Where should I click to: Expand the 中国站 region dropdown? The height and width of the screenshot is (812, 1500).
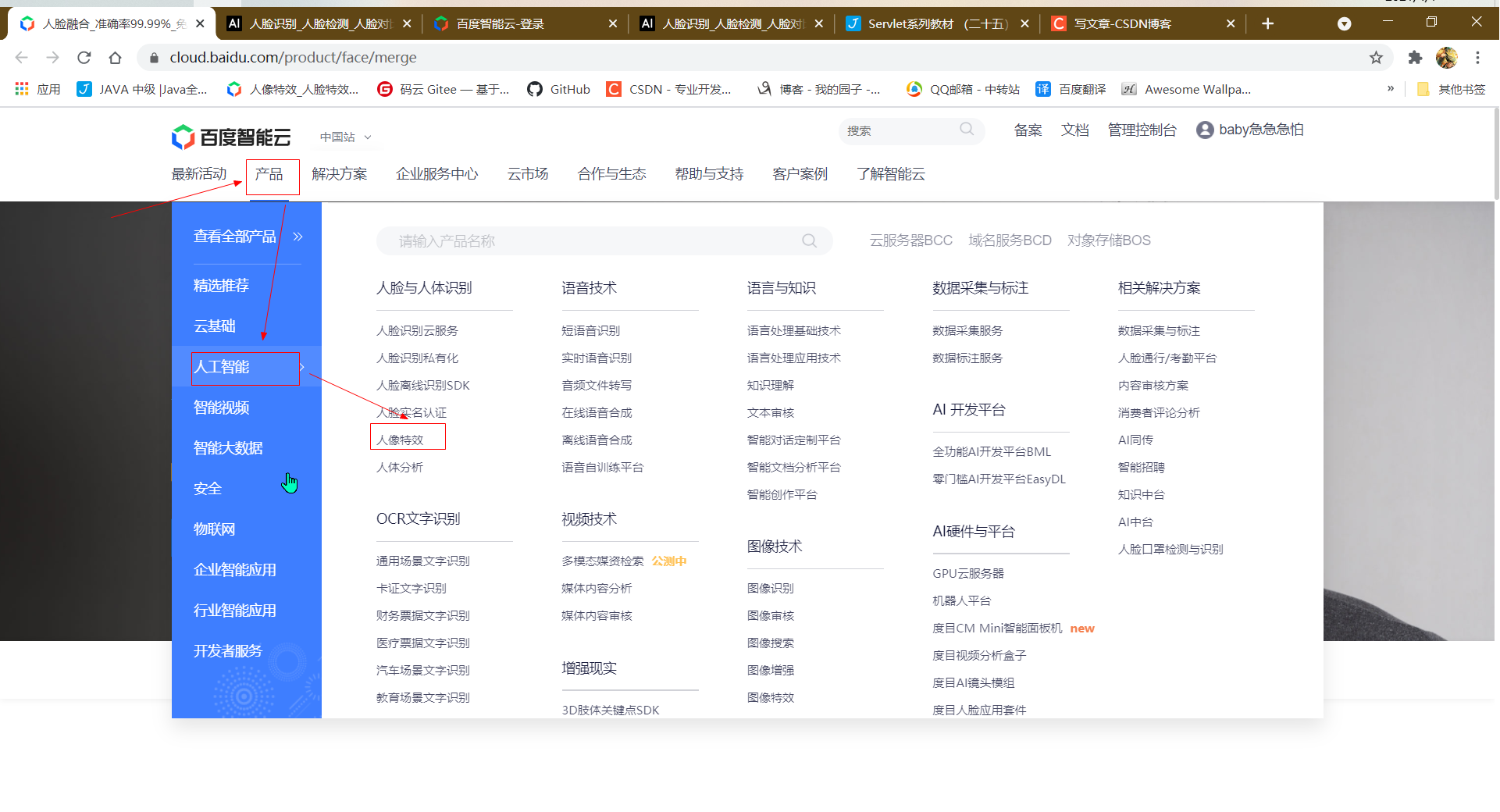(x=346, y=137)
